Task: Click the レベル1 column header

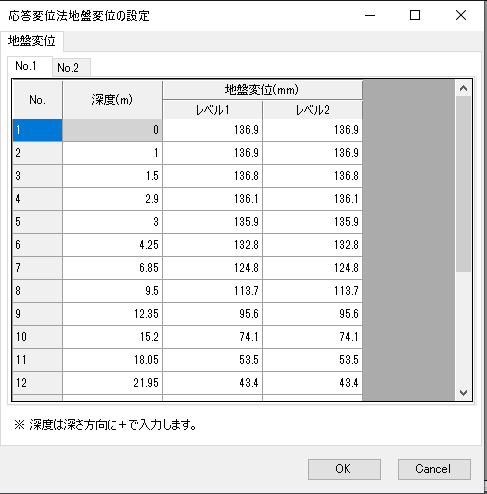Action: [x=213, y=110]
